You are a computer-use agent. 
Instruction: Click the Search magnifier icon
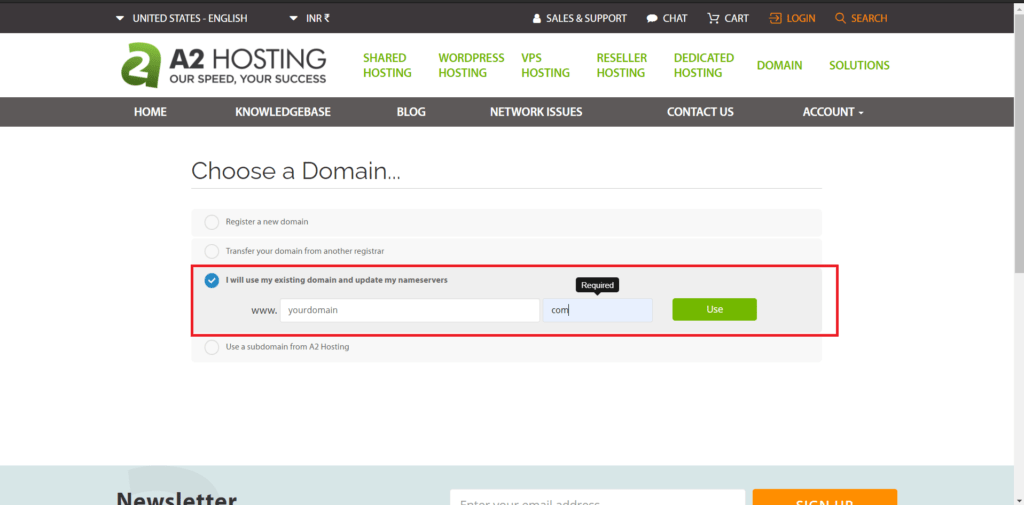coord(840,18)
